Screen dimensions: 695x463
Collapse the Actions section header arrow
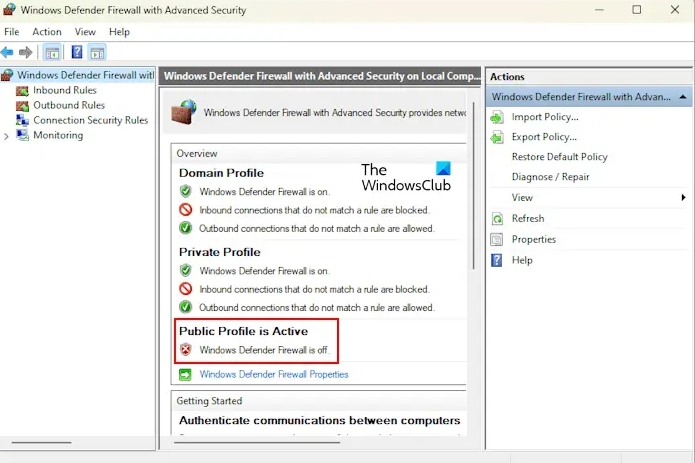[x=683, y=97]
